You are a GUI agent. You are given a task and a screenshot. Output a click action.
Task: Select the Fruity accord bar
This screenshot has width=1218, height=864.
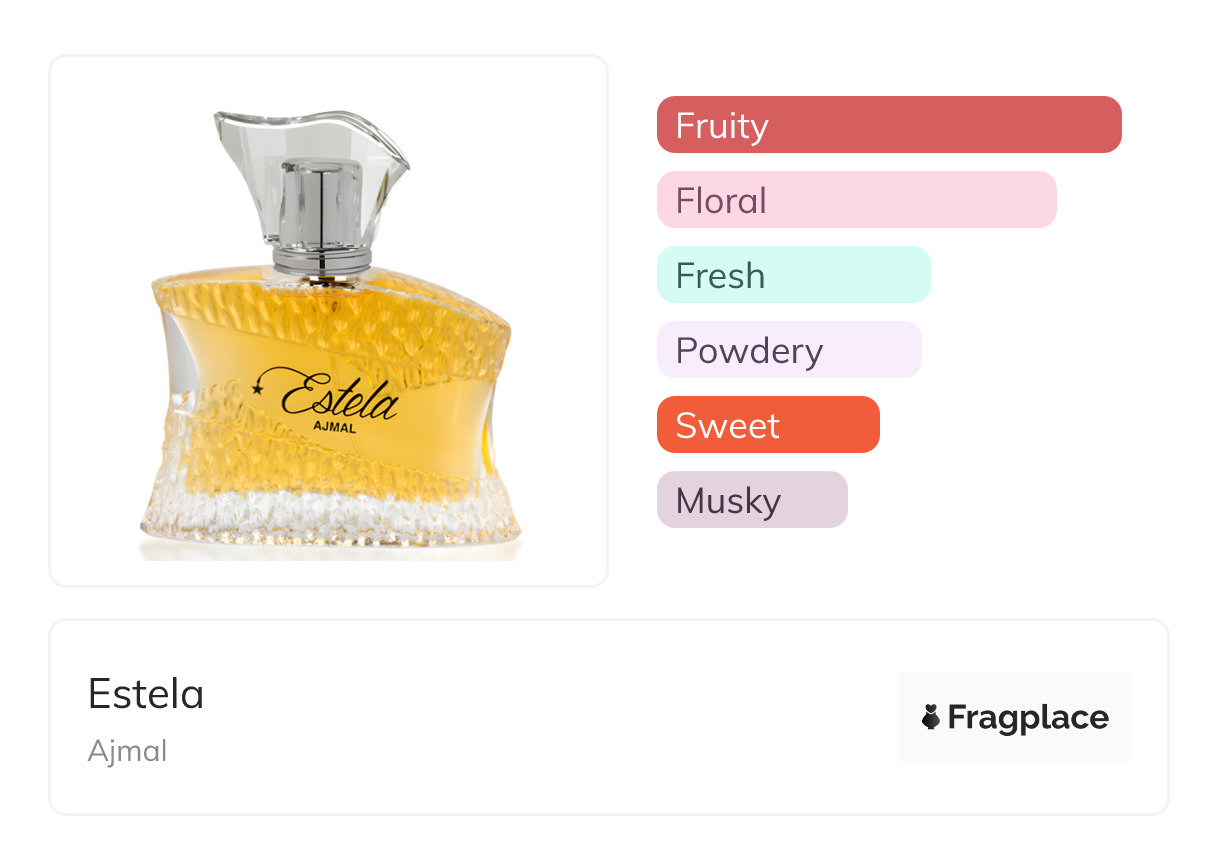(888, 125)
